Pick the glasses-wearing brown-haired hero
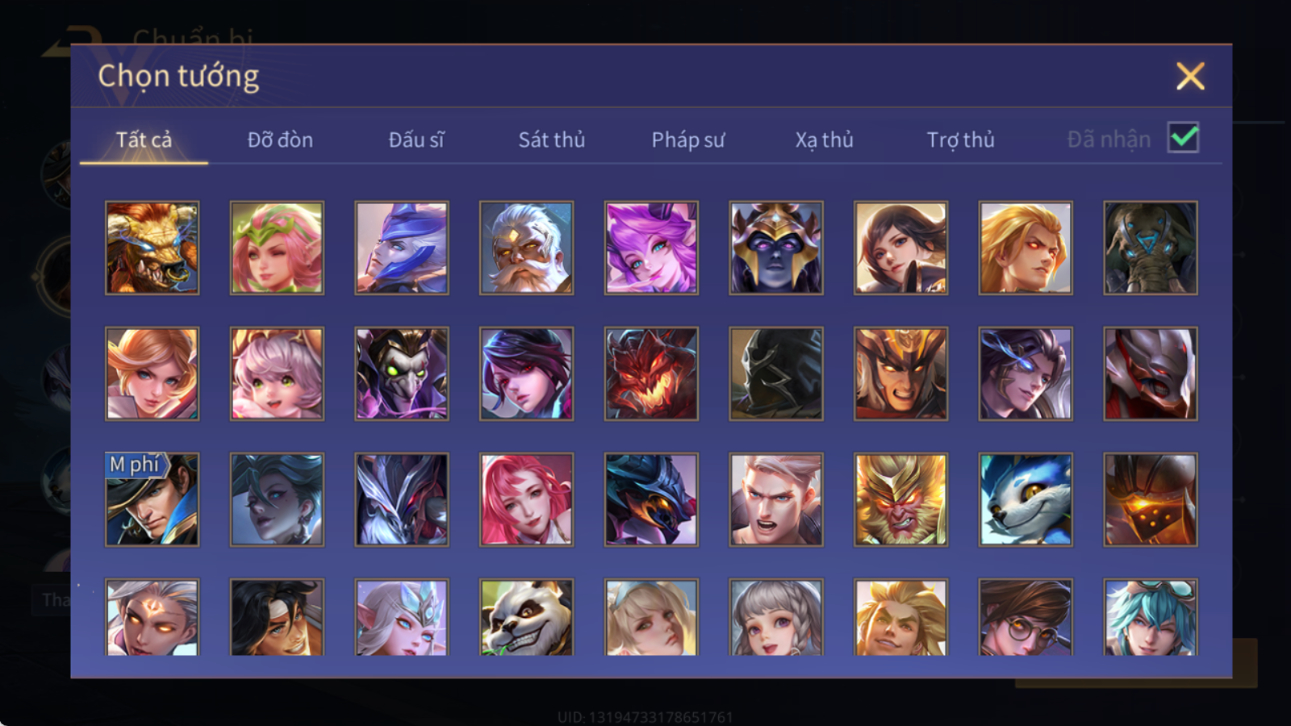1291x726 pixels. (x=1026, y=617)
